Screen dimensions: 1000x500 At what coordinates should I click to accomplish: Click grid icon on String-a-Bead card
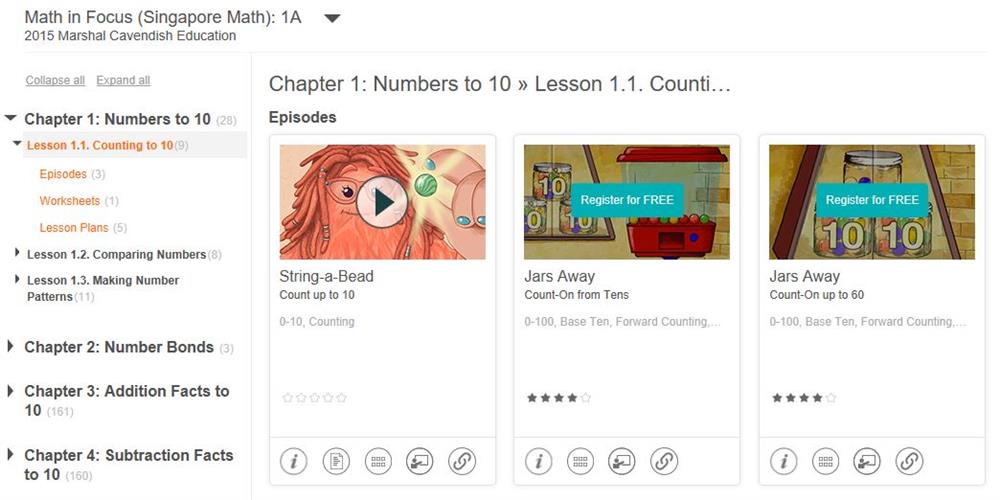(x=378, y=461)
